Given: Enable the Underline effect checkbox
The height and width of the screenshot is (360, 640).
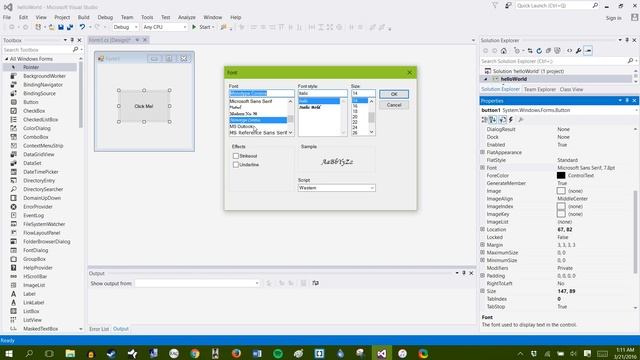Looking at the screenshot, I should (x=236, y=164).
